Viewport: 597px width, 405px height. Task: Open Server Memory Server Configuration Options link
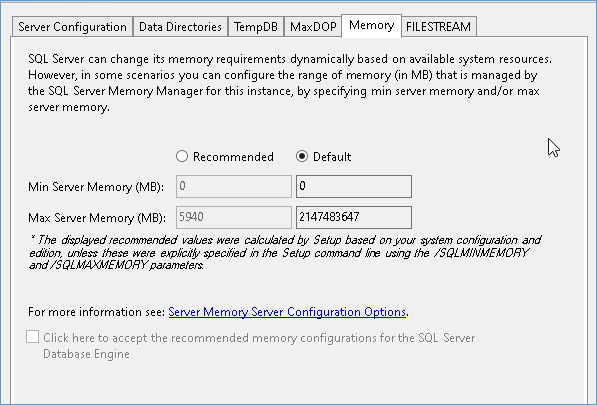(287, 312)
